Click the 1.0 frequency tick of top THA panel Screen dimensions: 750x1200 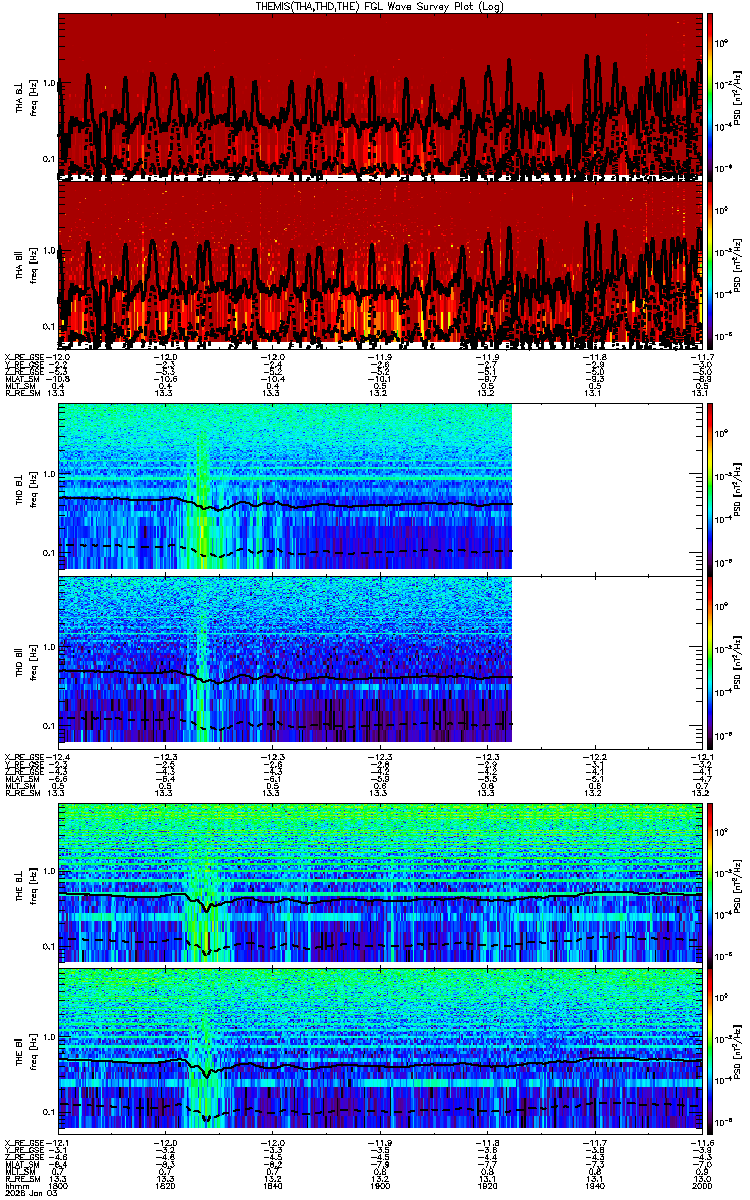[50, 83]
